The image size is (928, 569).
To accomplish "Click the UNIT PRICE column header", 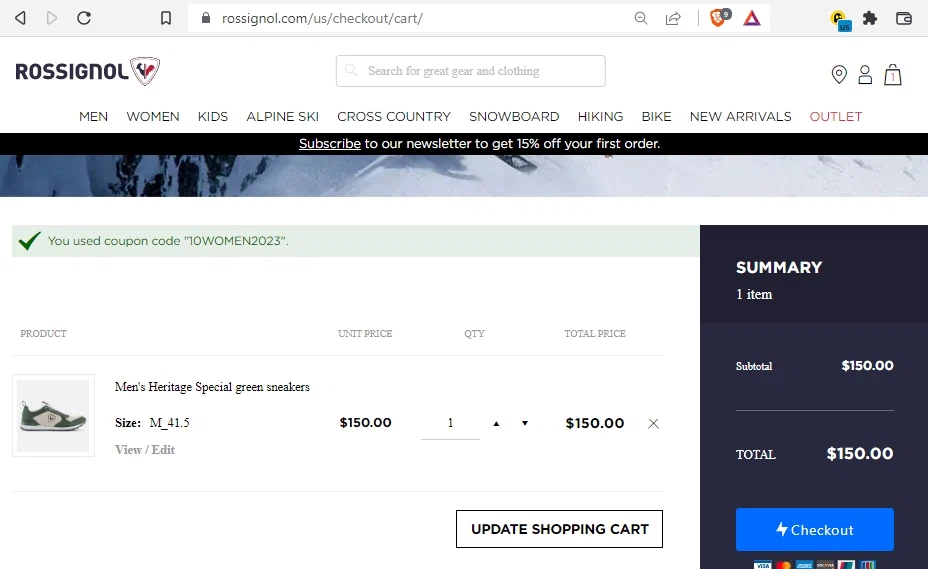I will coord(365,334).
